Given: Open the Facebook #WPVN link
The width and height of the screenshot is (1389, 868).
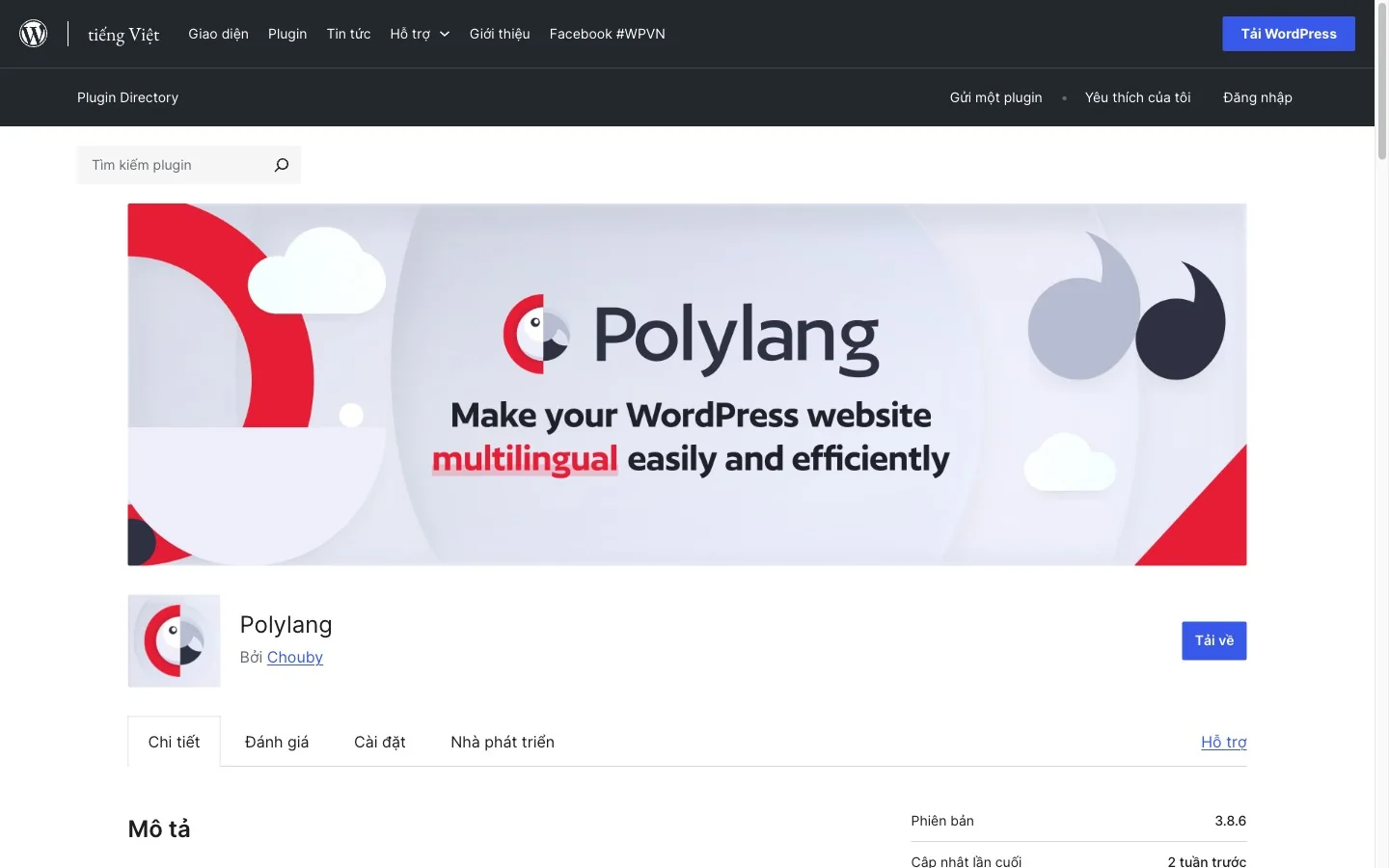Looking at the screenshot, I should coord(608,34).
